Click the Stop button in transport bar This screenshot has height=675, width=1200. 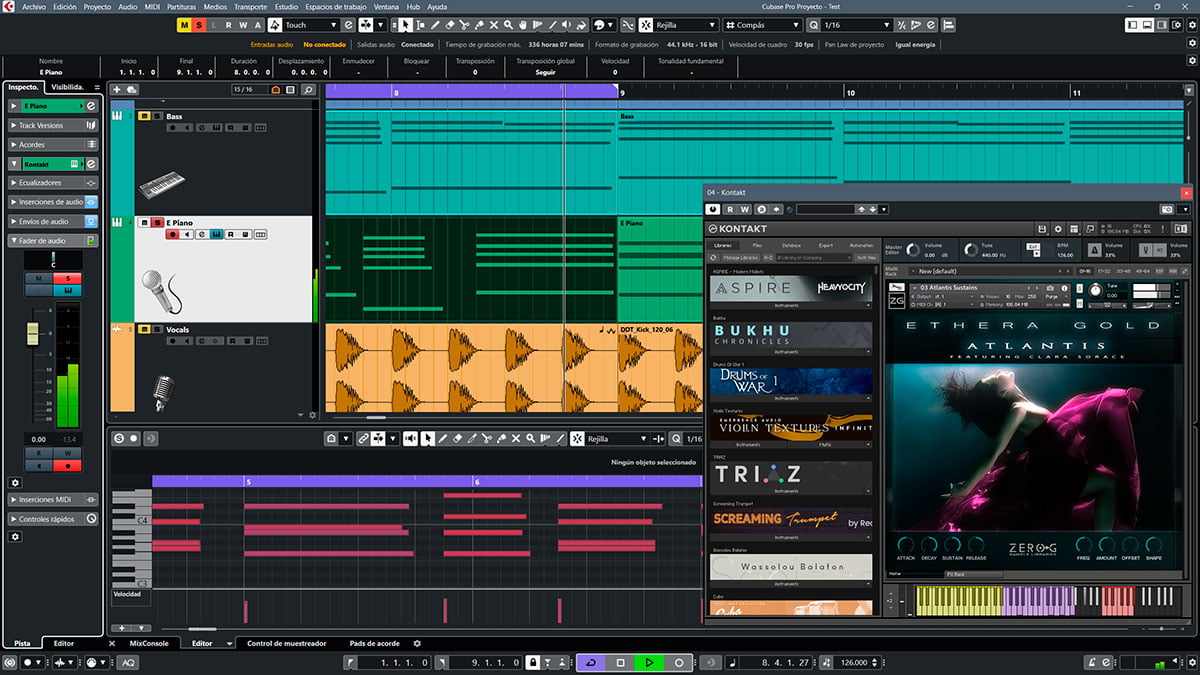620,663
